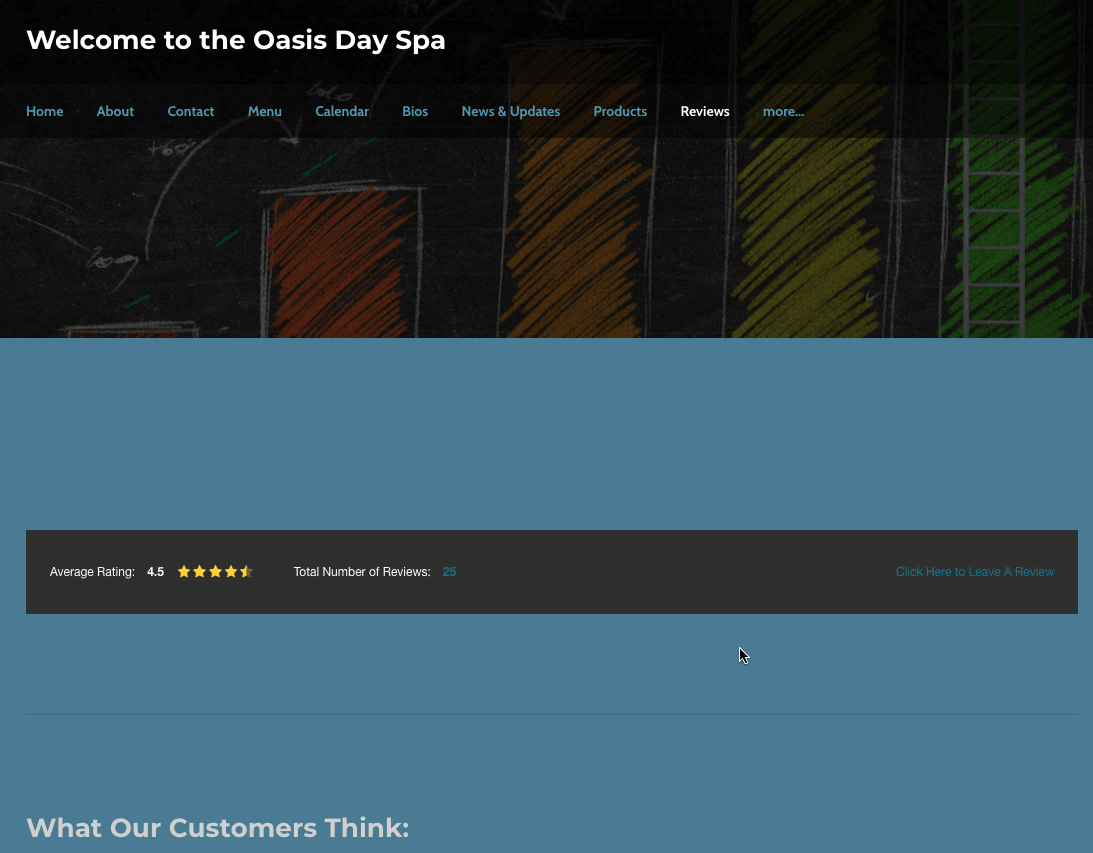Go to the Contact page
The width and height of the screenshot is (1093, 853).
(190, 111)
